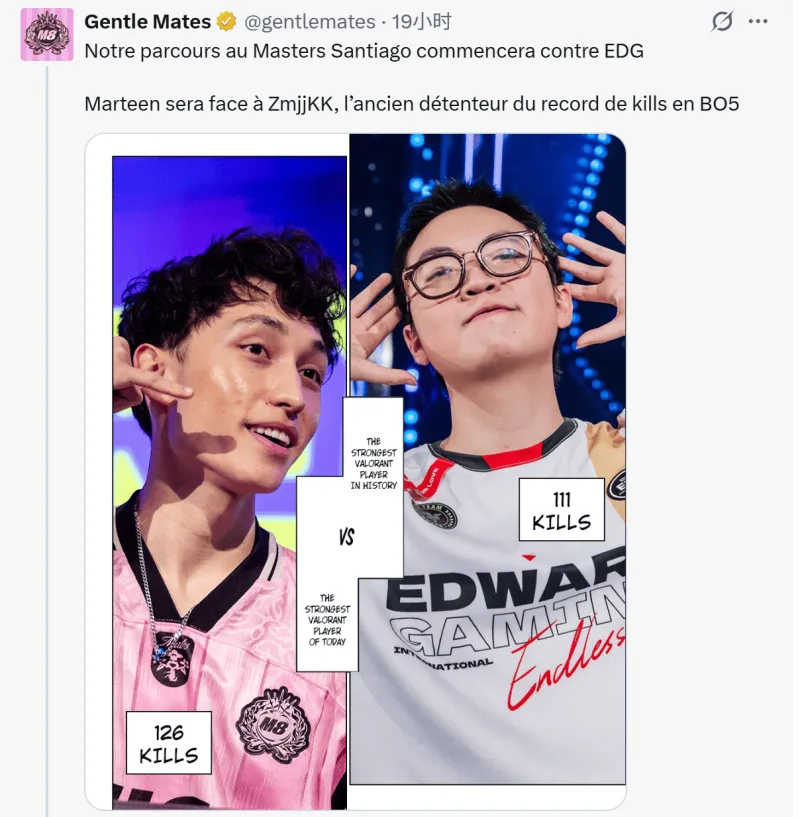
Task: Open the right photo with EDG jersey
Action: coord(487,459)
